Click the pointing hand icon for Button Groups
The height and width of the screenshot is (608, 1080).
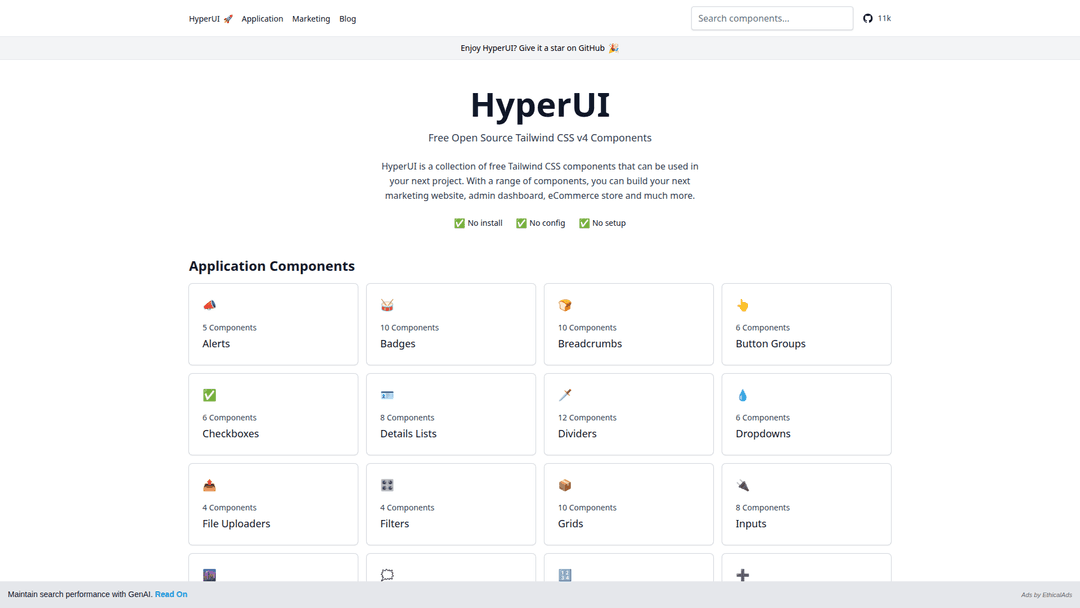click(742, 305)
